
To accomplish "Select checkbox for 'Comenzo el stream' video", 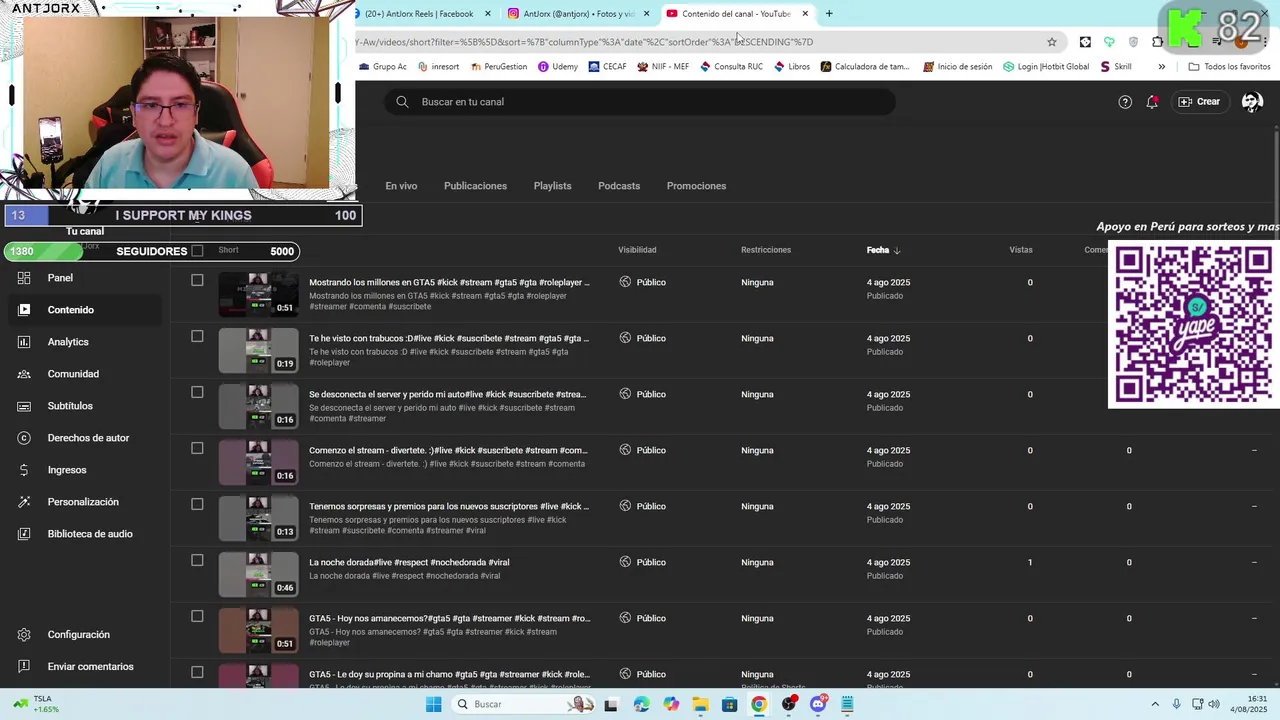I will click(197, 449).
